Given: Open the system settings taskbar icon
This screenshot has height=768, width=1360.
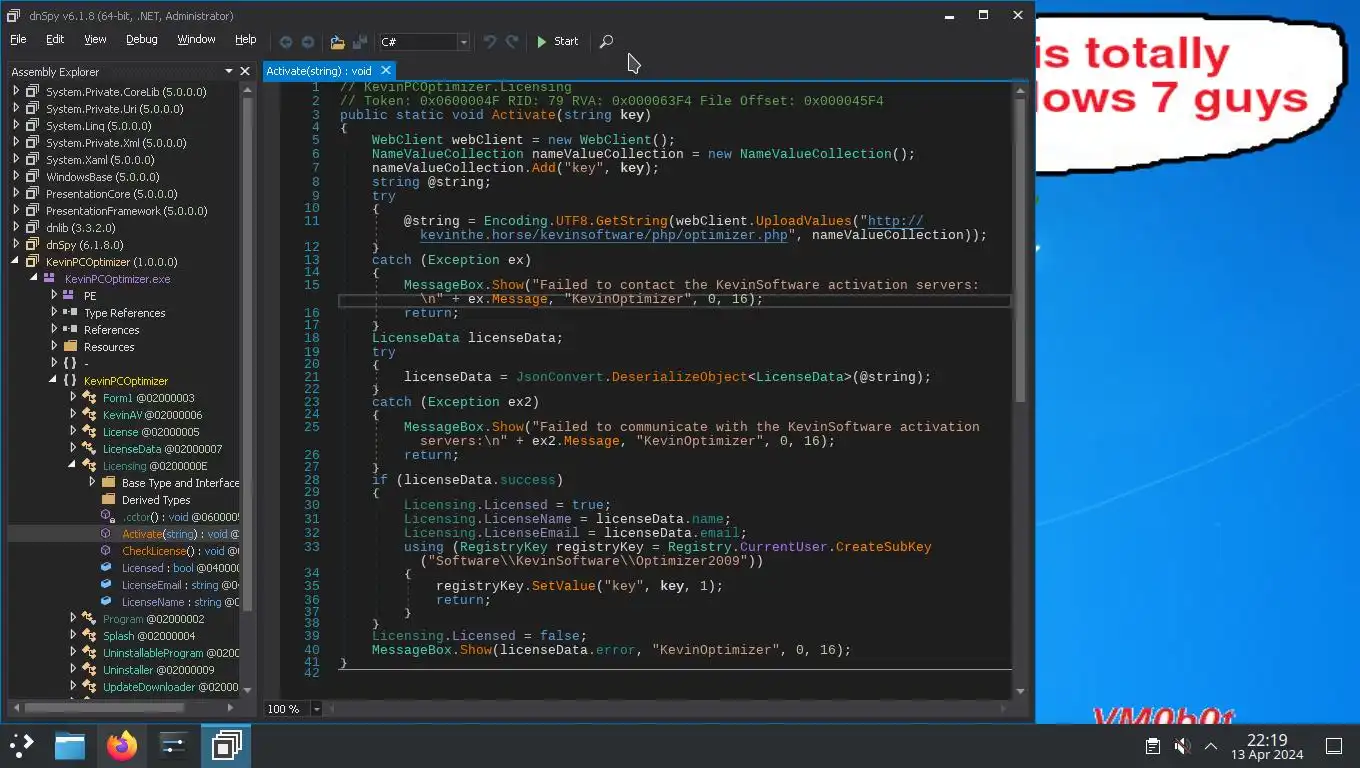Looking at the screenshot, I should click(174, 745).
